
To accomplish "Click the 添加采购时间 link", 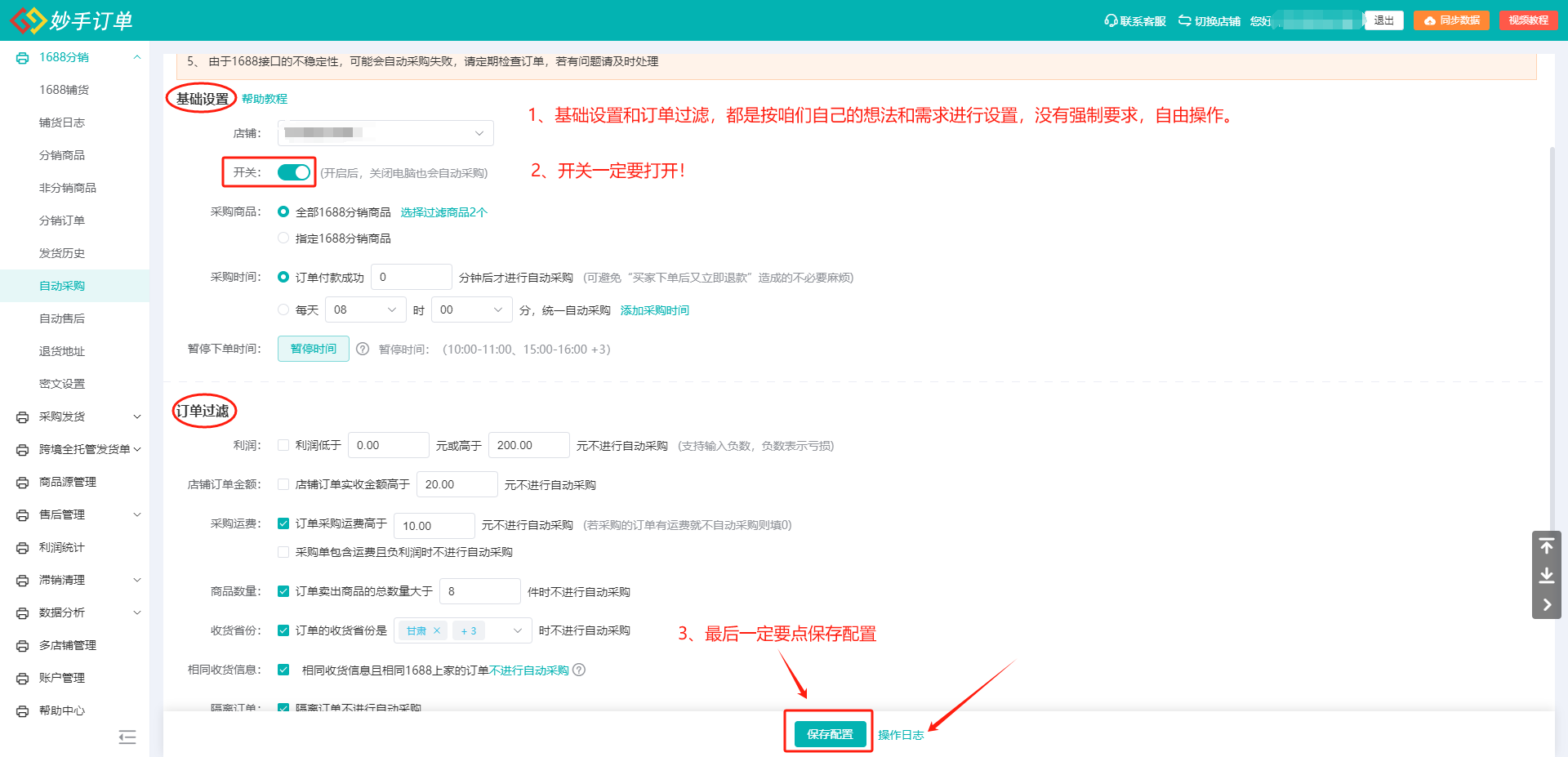I will (655, 310).
